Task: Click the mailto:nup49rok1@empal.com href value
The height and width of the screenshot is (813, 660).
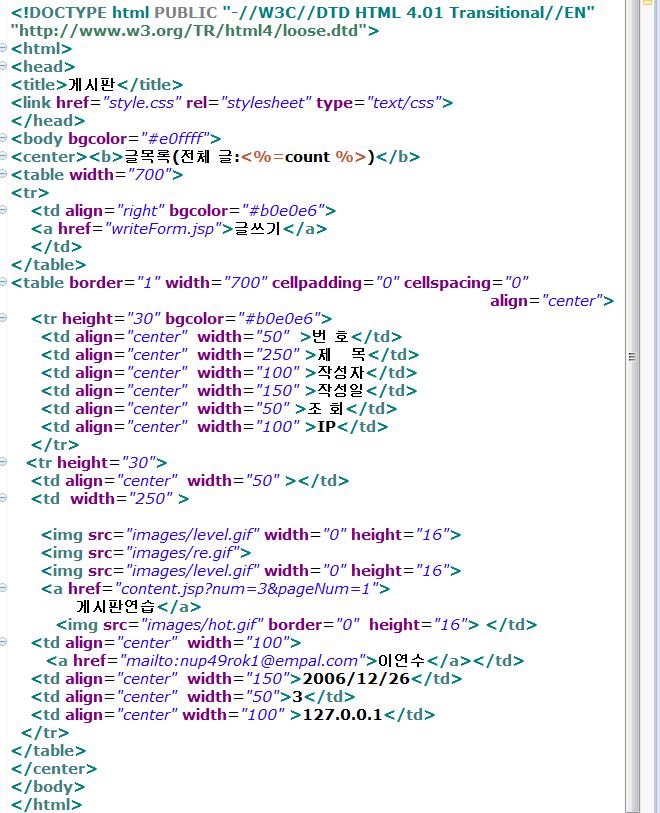Action: coord(243,661)
